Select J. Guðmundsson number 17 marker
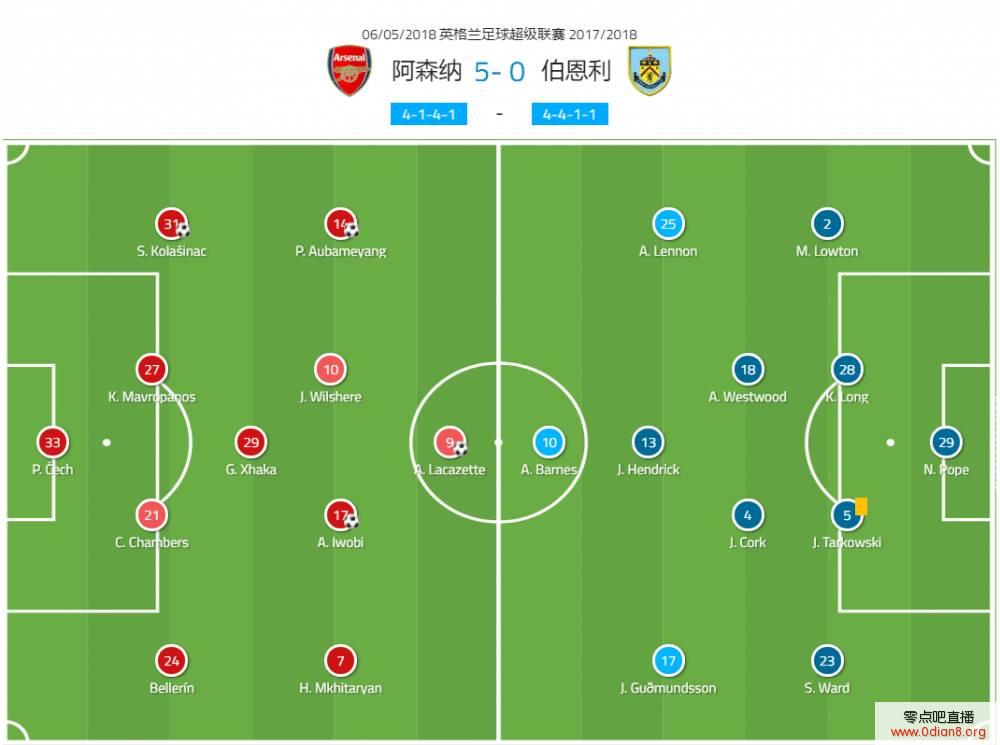The height and width of the screenshot is (745, 1000). click(x=668, y=661)
